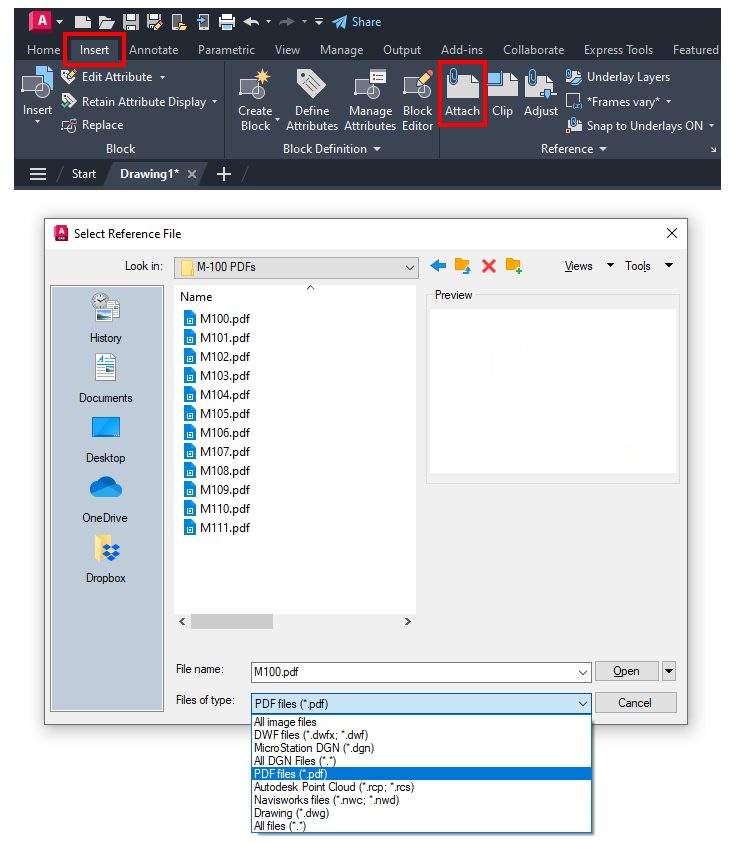Viewport: 732px width, 843px height.
Task: Open the hamburger file tab menu
Action: click(x=38, y=174)
